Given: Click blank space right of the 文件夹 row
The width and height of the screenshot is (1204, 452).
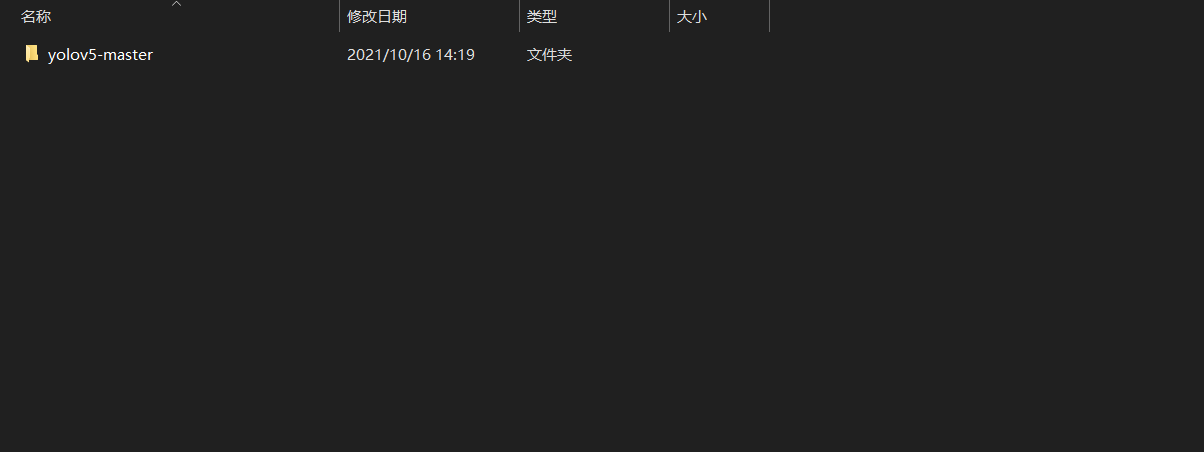Looking at the screenshot, I should (986, 55).
